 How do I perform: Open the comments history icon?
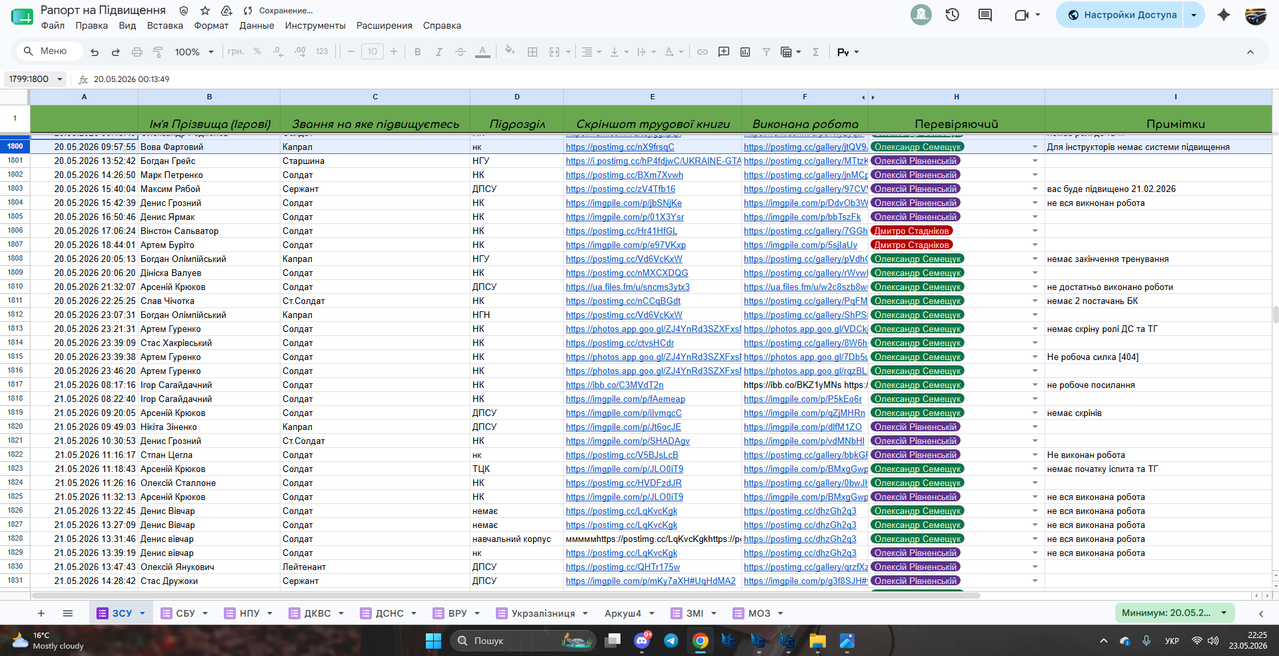tap(985, 15)
